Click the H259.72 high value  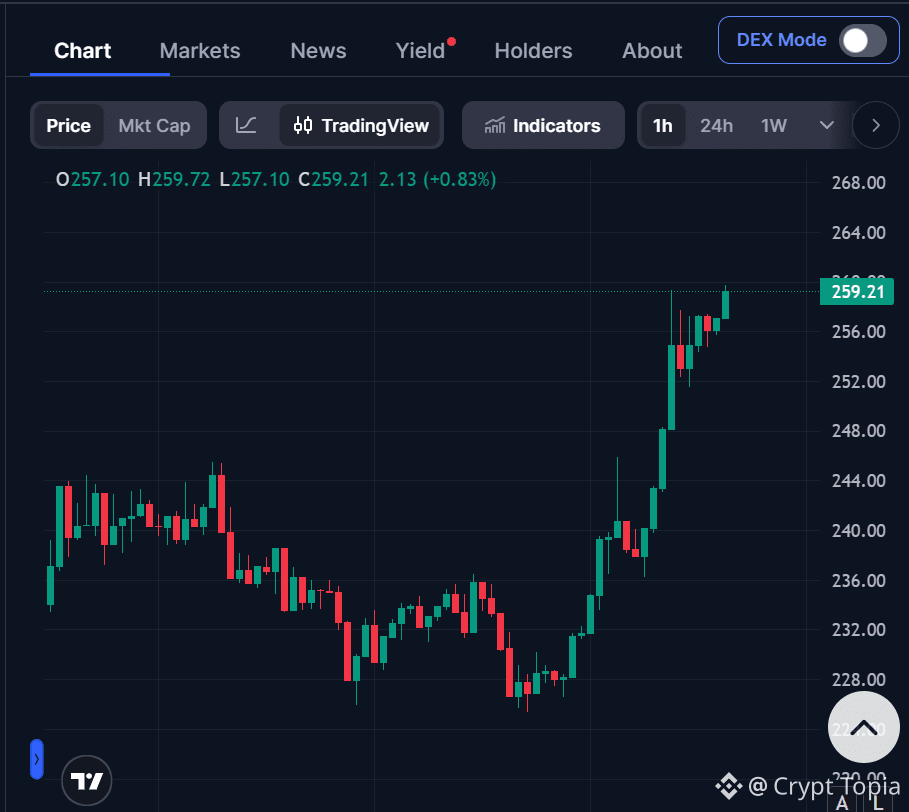click(x=174, y=180)
